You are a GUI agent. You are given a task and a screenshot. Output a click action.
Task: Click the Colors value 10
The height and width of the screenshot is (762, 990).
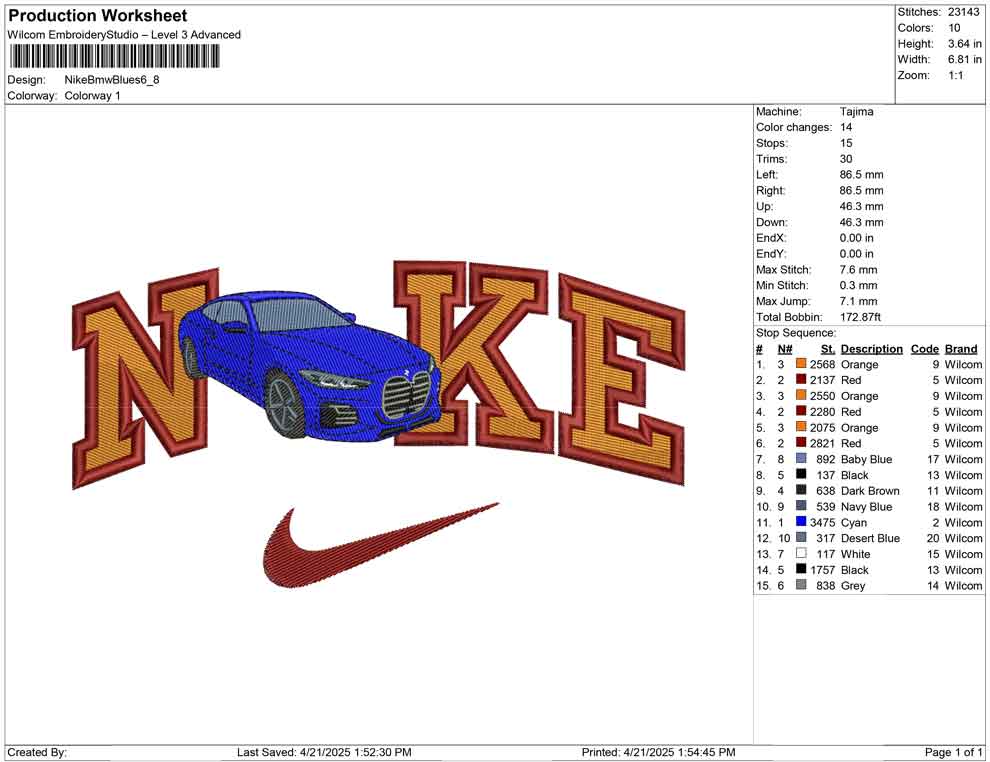coord(954,28)
